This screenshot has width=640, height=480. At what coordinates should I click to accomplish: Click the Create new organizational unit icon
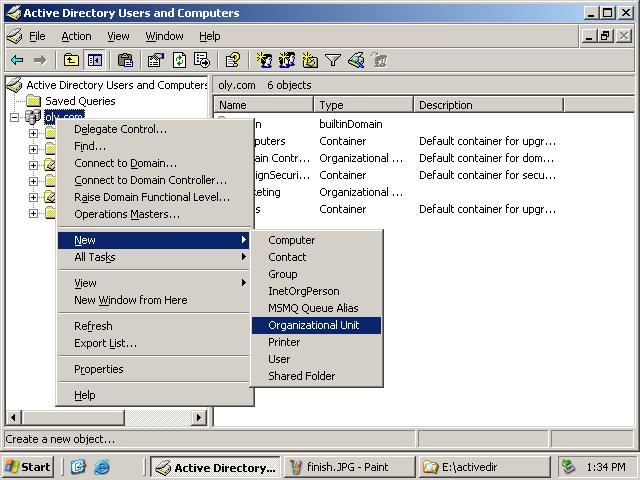310,60
